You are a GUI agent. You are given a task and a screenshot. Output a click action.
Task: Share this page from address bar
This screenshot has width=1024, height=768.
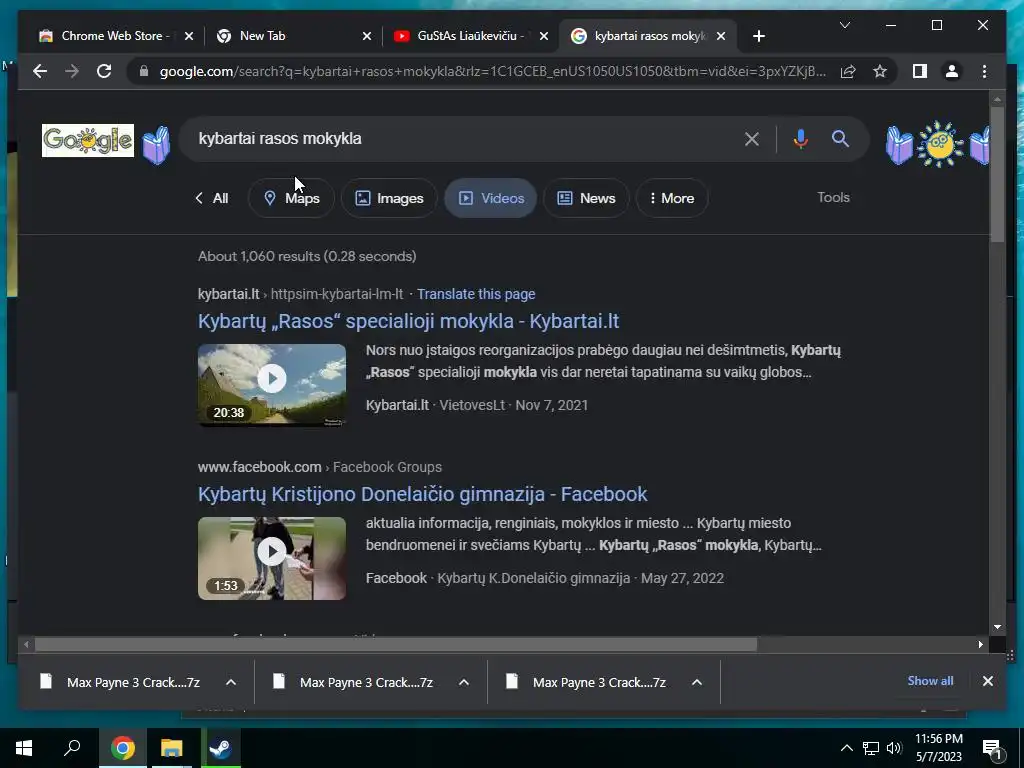(x=848, y=71)
